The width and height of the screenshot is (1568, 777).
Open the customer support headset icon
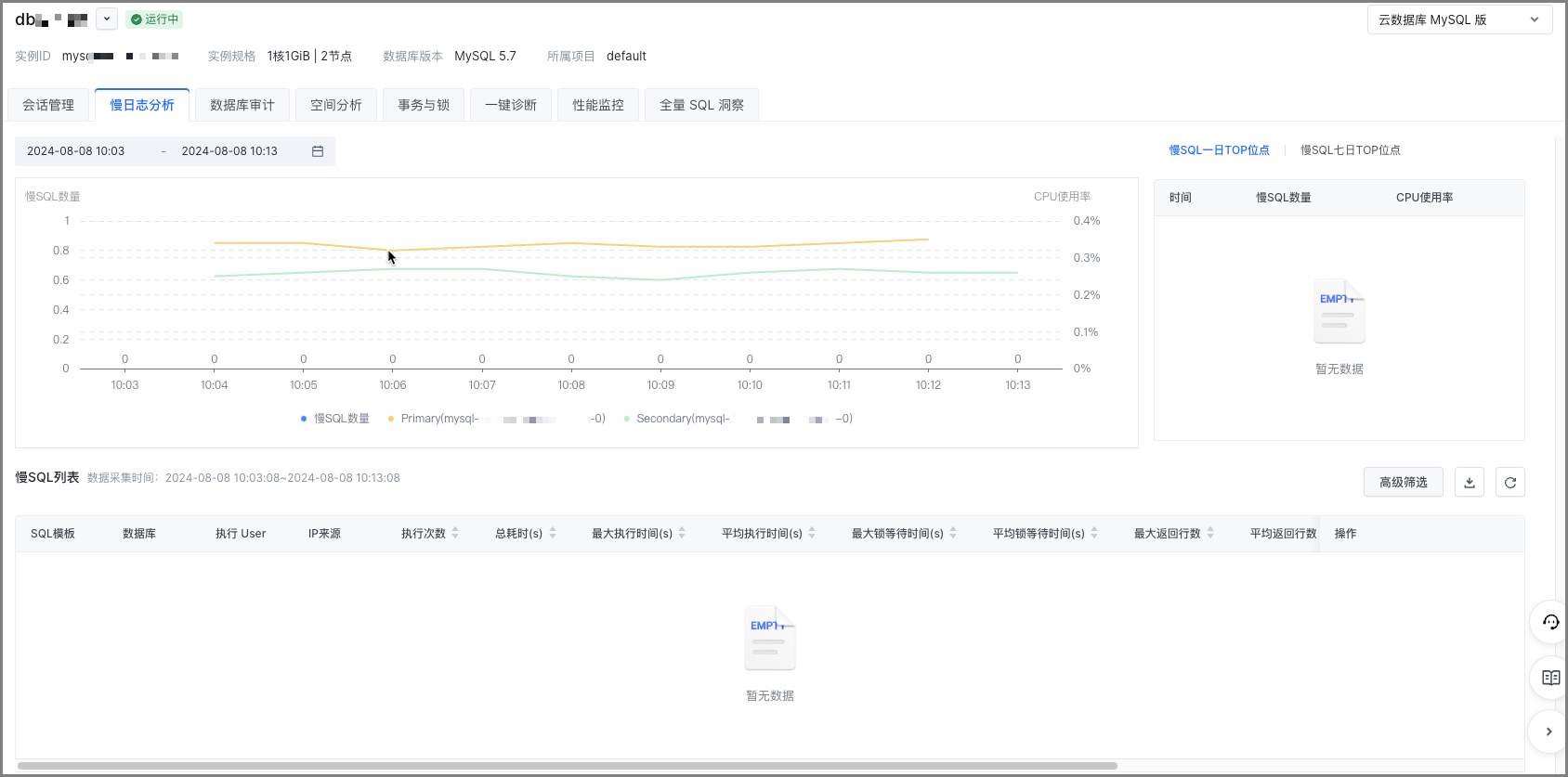pos(1550,622)
